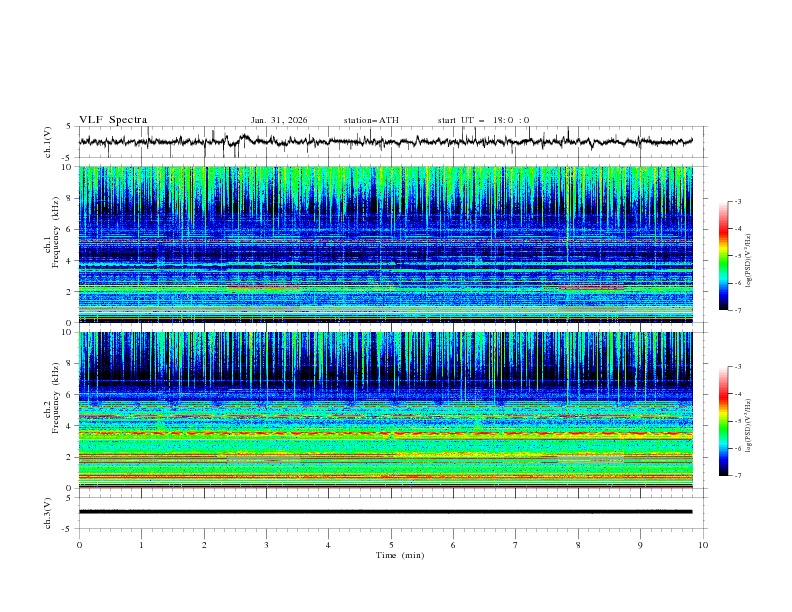
Task: Click the '9' tick on time axis
Action: pyautogui.click(x=640, y=545)
